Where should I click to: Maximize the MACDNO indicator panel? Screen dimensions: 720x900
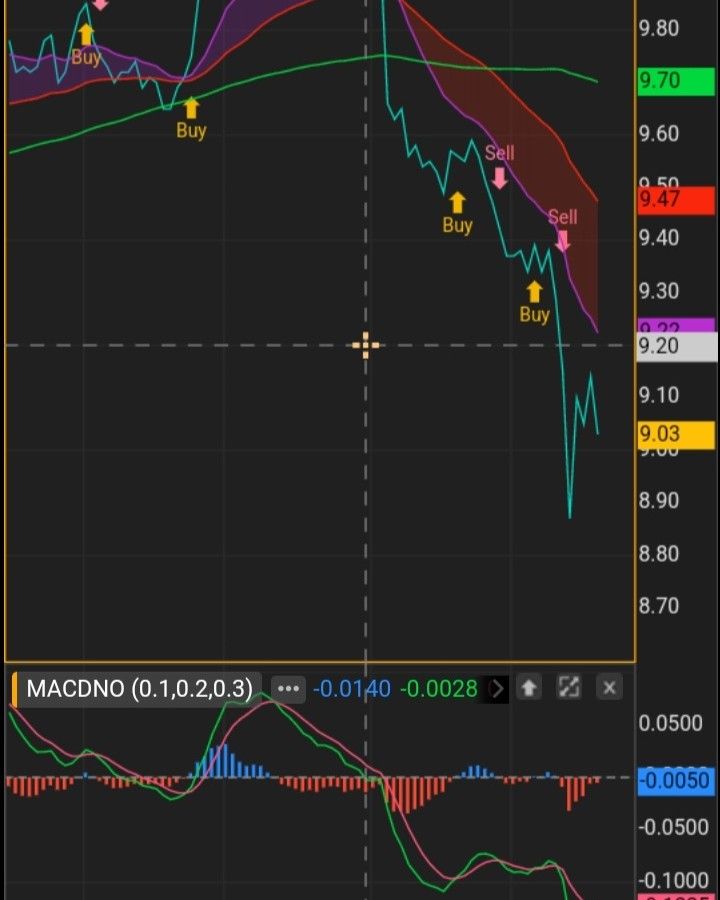pyautogui.click(x=569, y=688)
